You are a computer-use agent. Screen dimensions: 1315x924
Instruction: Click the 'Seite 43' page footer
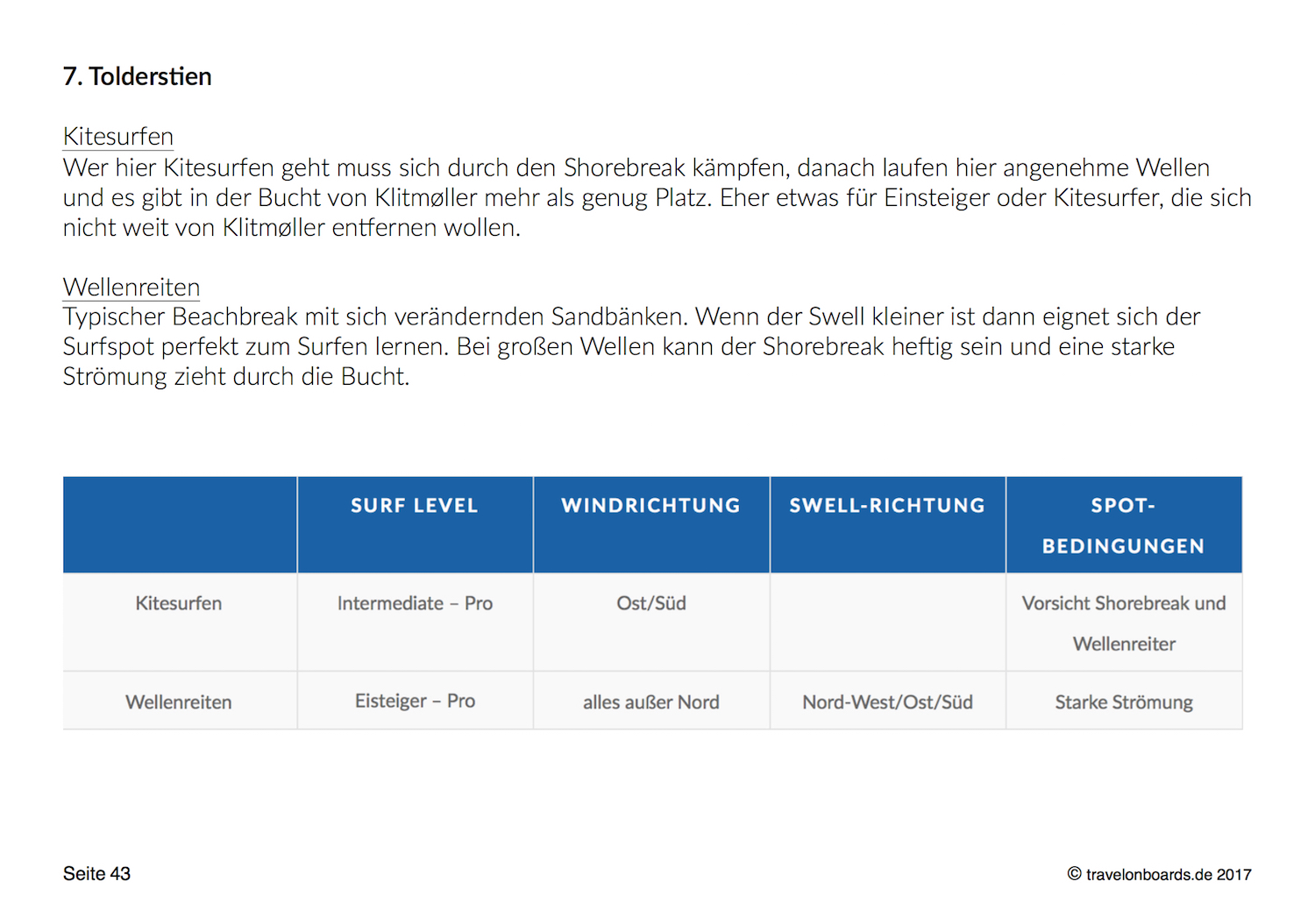coord(96,874)
